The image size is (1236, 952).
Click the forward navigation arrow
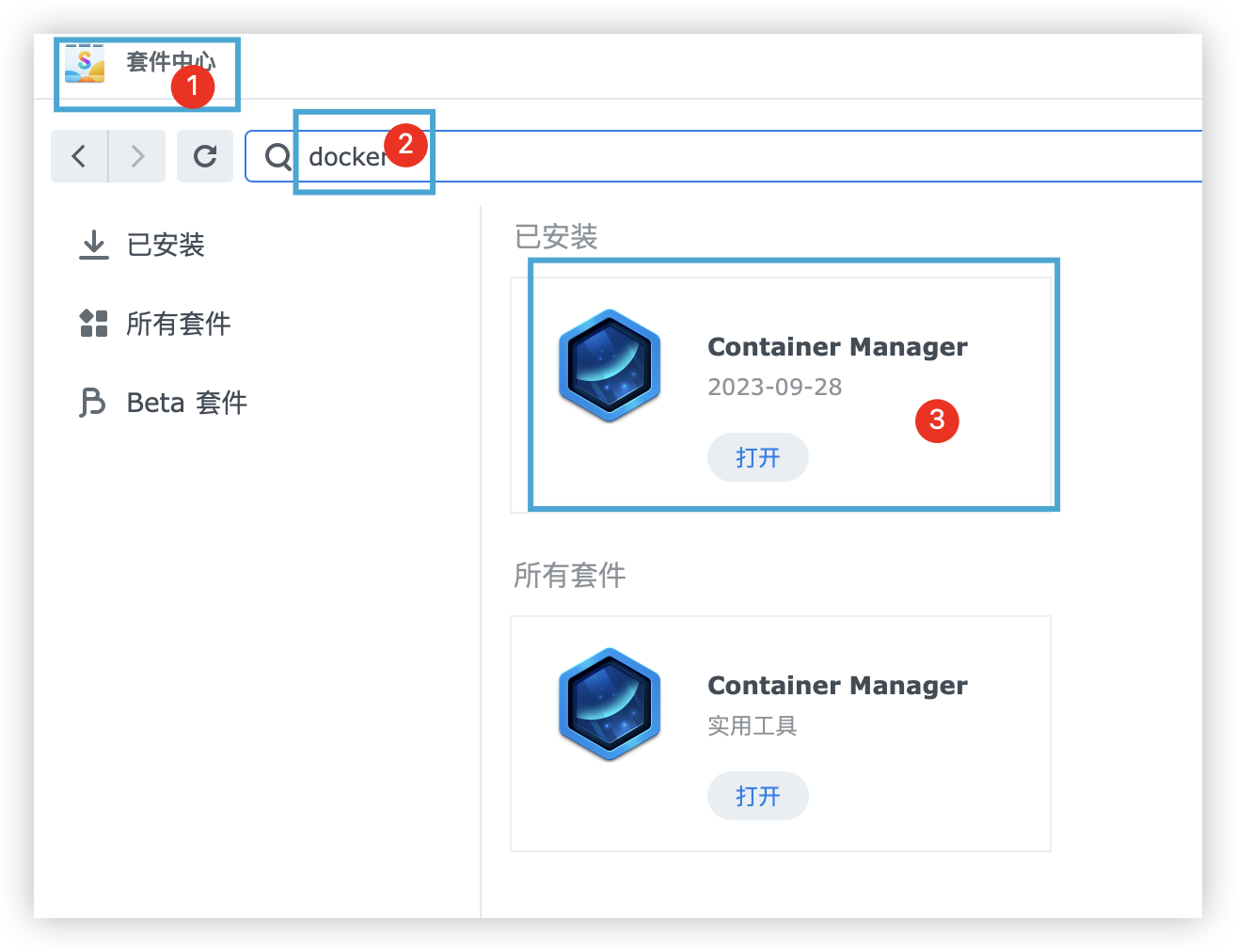coord(137,156)
